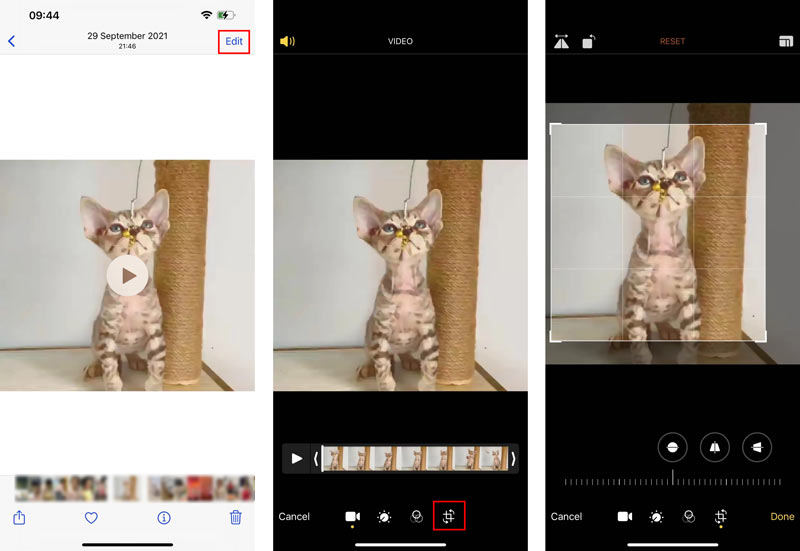Open the share sheet icon

point(19,517)
